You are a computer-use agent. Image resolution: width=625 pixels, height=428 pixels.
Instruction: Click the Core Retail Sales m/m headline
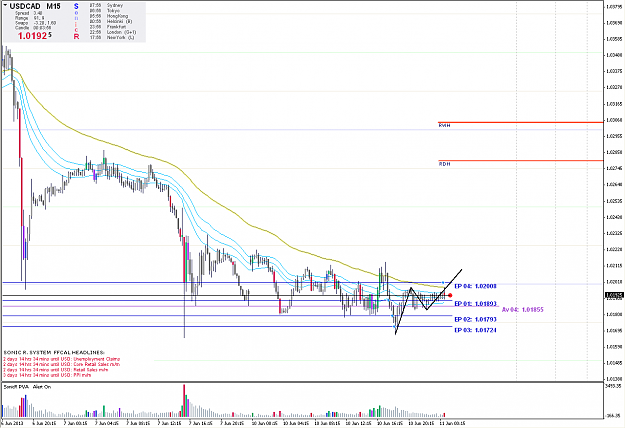(x=61, y=364)
